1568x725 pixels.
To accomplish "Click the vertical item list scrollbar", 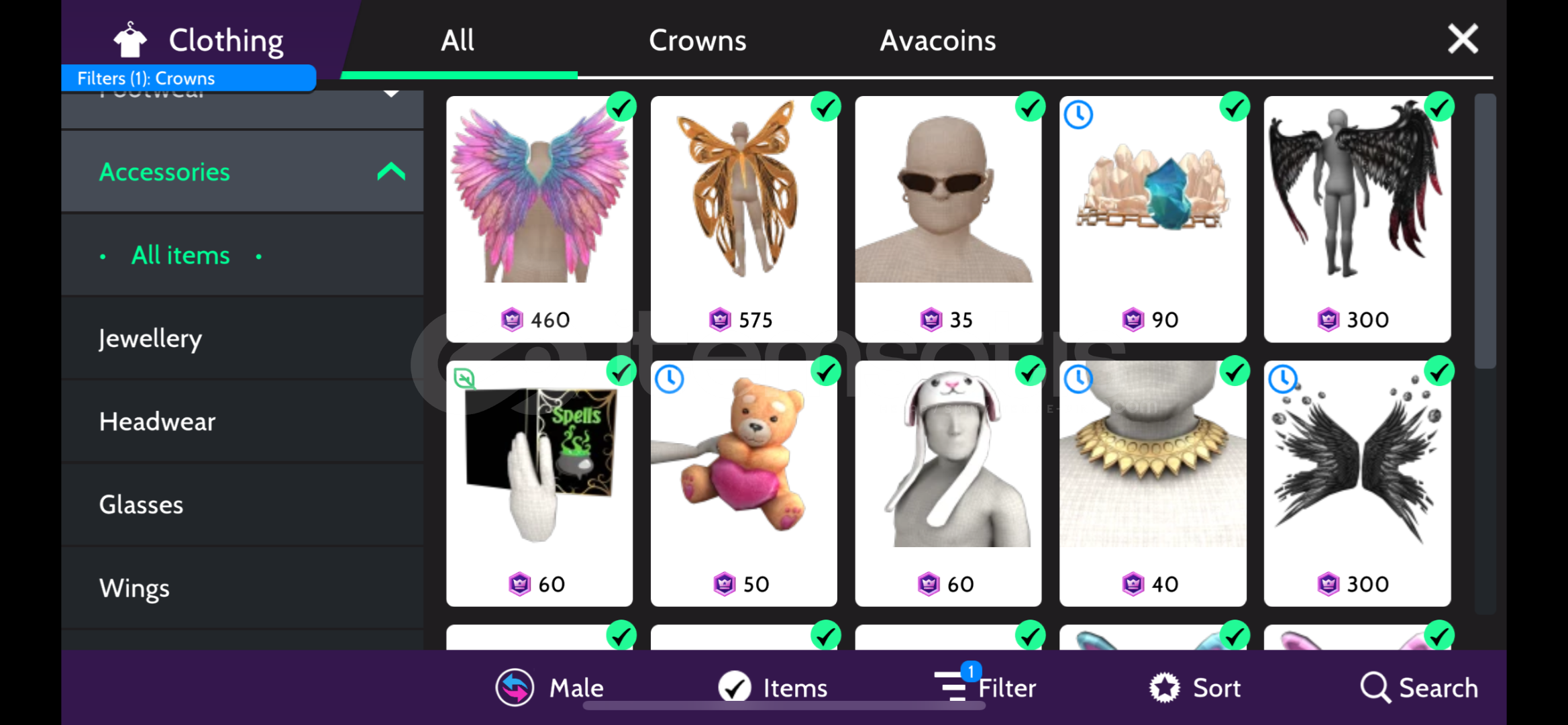I will tap(1485, 232).
